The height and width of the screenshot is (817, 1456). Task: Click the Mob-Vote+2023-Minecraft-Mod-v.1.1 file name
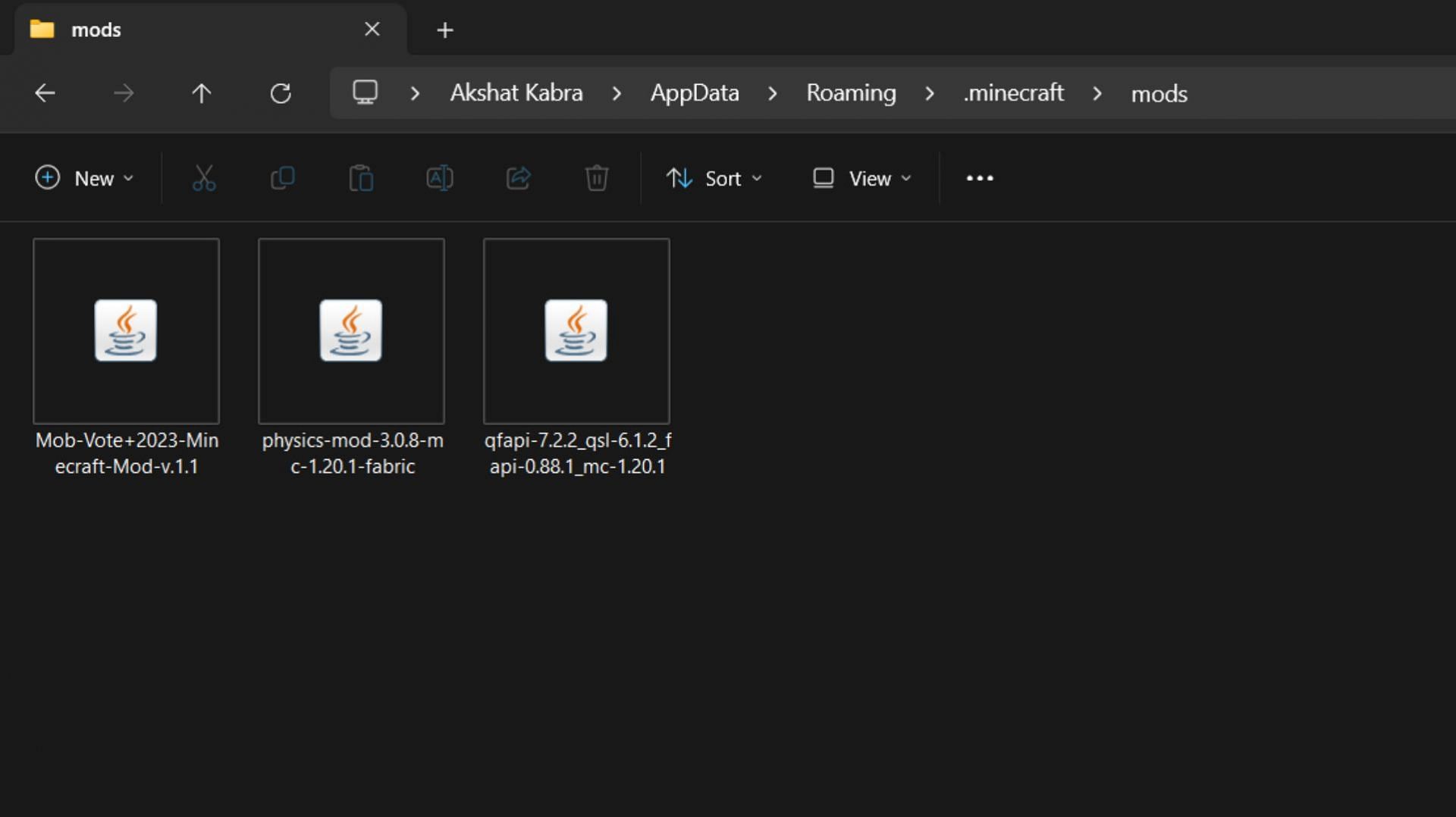point(127,453)
